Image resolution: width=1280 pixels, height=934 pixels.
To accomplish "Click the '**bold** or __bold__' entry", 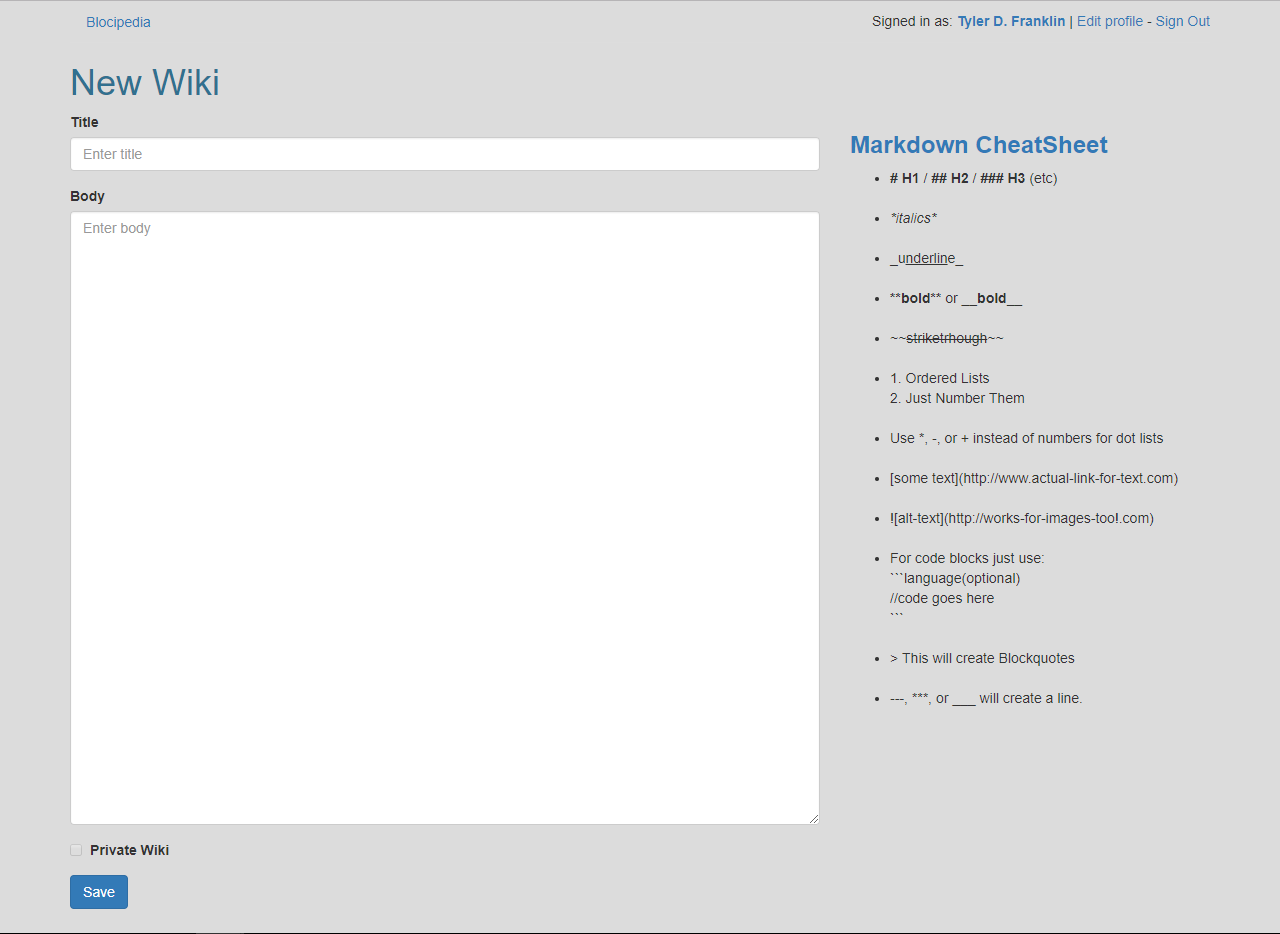I will pyautogui.click(x=956, y=298).
